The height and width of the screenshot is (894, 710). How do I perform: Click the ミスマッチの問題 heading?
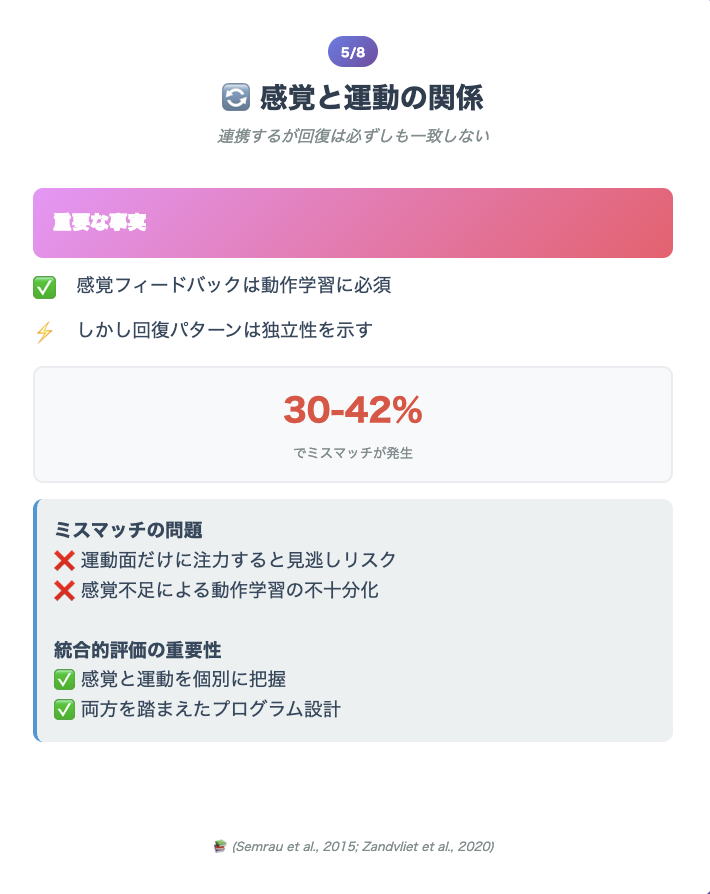click(x=128, y=530)
